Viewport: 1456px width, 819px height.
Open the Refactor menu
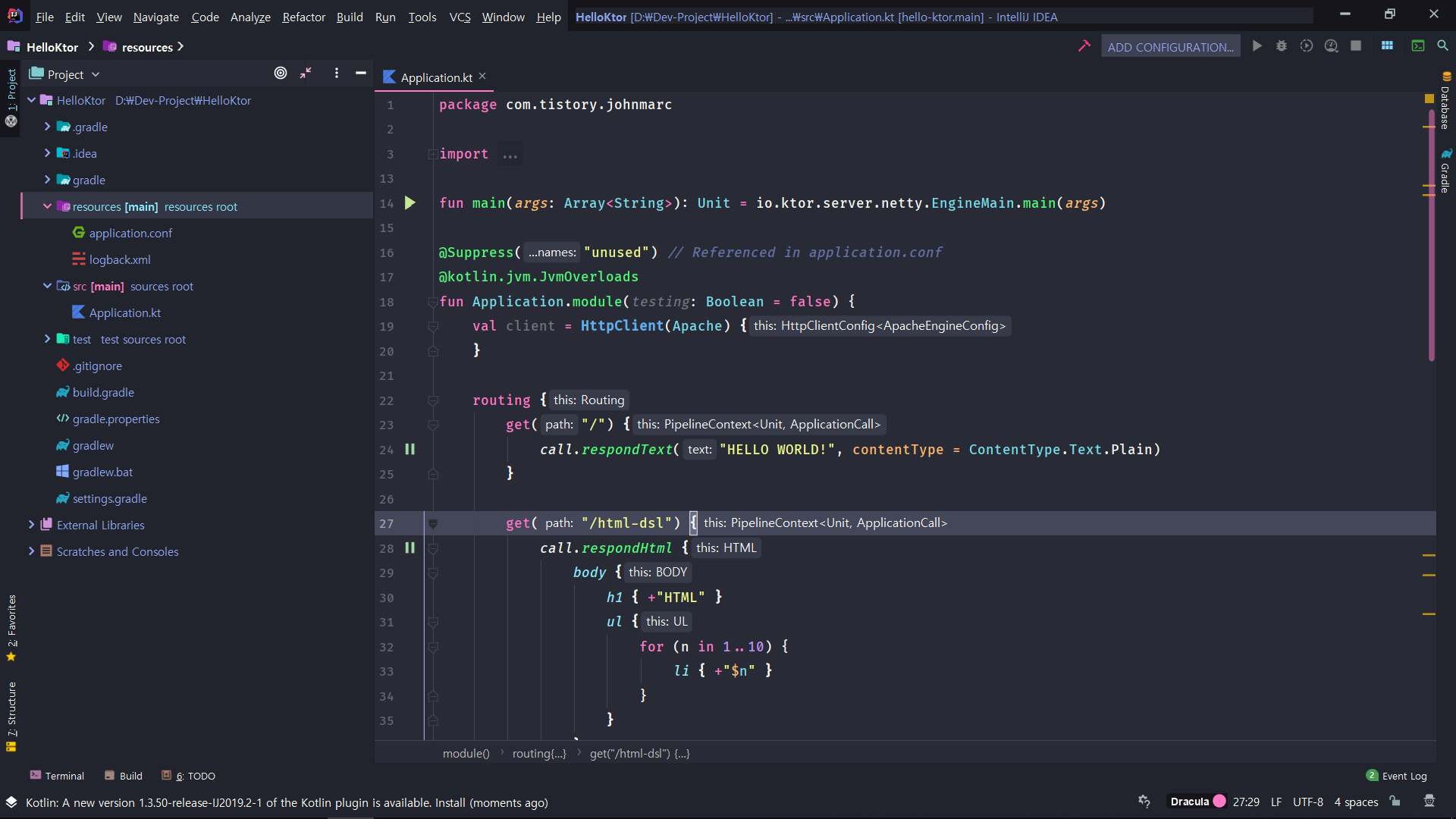[303, 17]
